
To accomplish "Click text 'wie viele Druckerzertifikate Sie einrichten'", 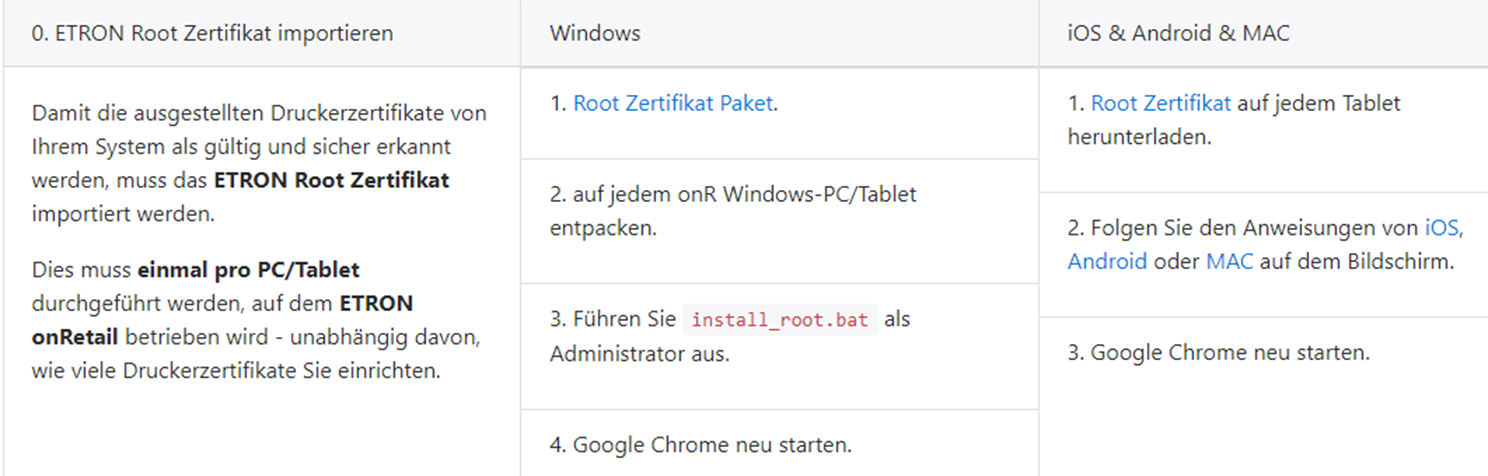I will (236, 371).
